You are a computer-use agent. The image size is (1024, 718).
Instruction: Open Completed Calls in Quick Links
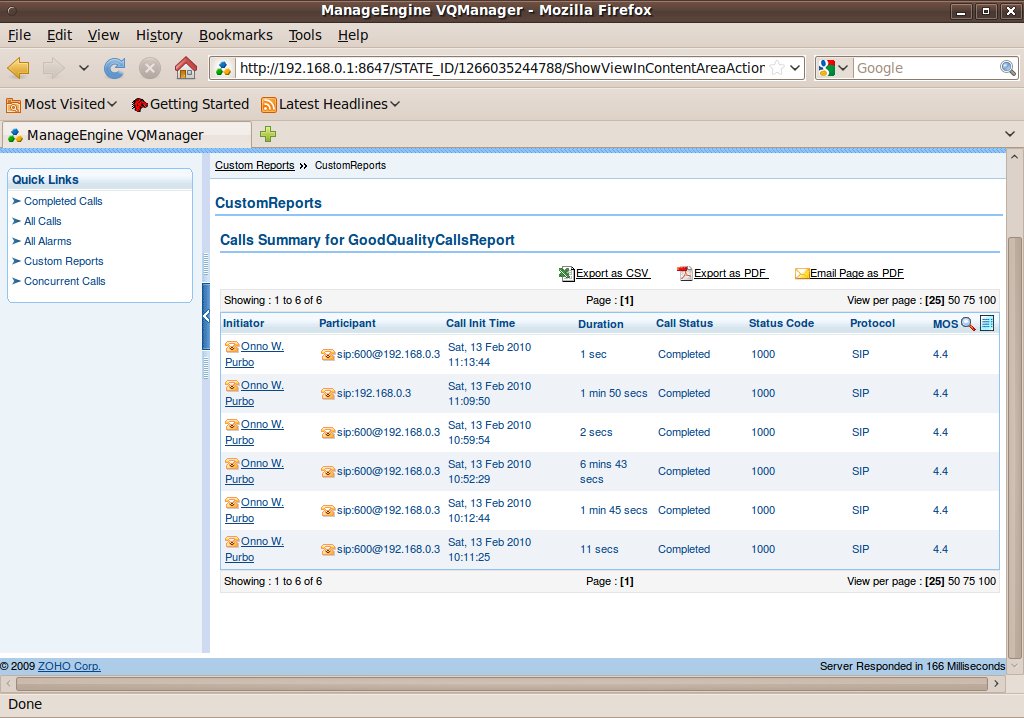[x=63, y=201]
